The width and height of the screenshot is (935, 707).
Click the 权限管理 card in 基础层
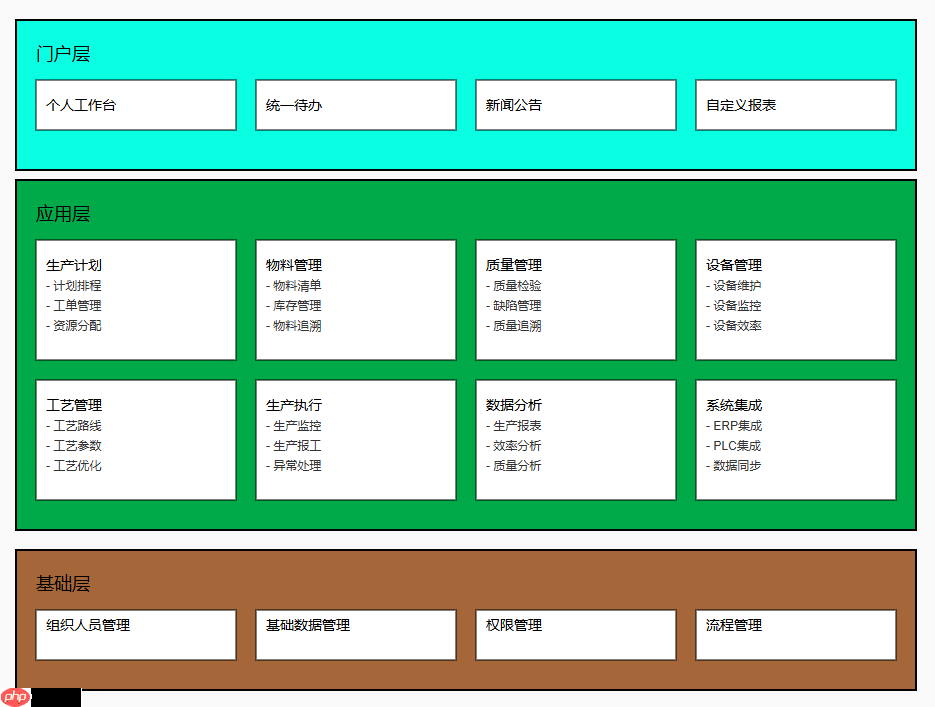(575, 634)
